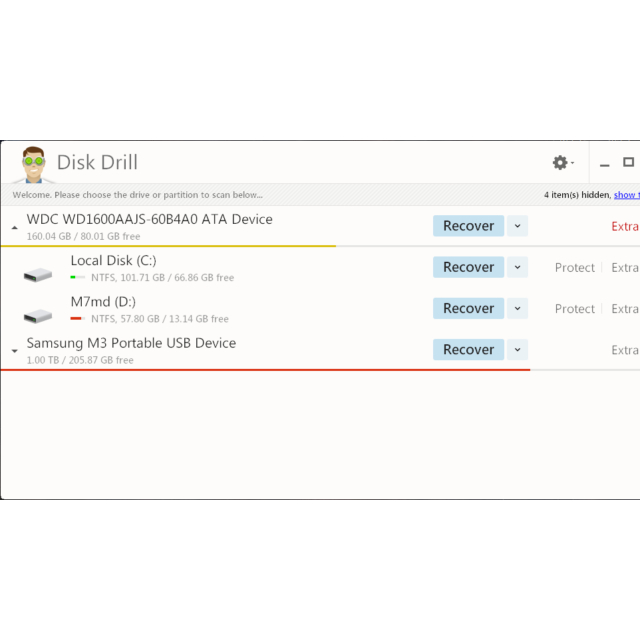Click Recover for M7md (D:) partition
Image resolution: width=640 pixels, height=640 pixels.
[468, 308]
